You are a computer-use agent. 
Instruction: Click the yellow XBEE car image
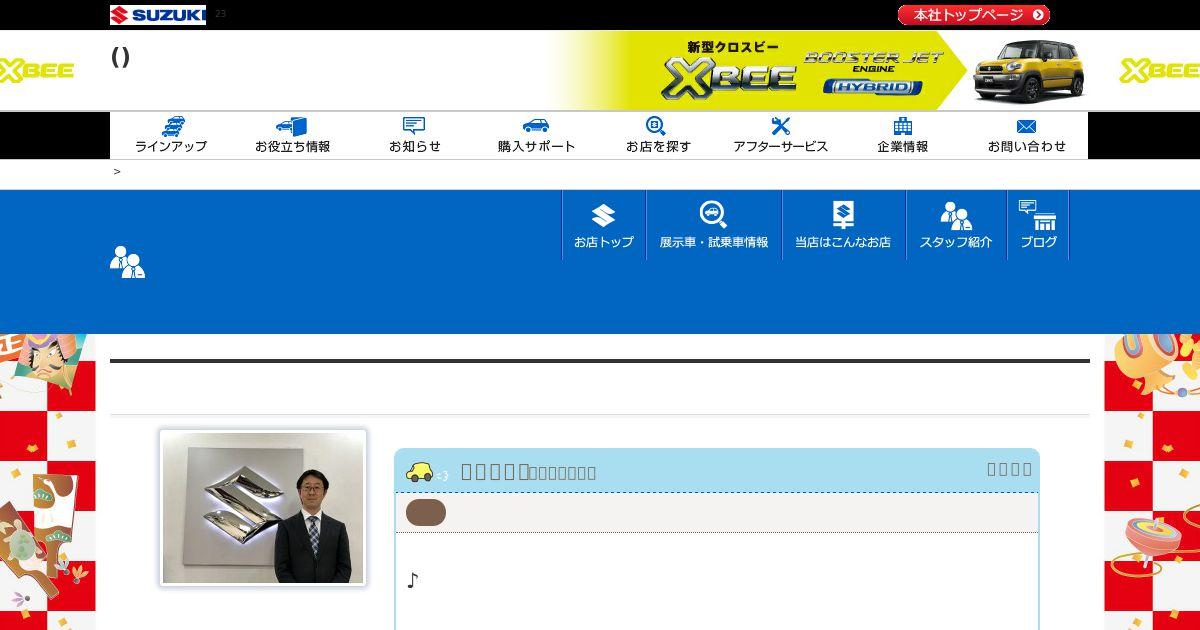[x=1028, y=70]
